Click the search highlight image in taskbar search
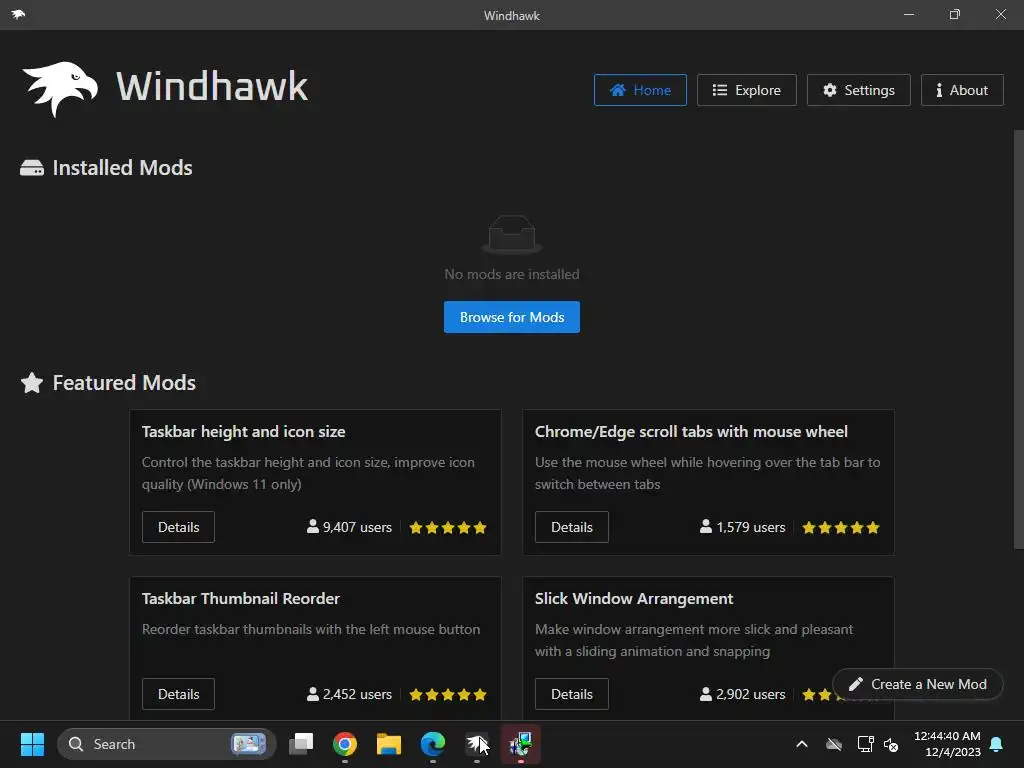Screen dimensions: 1024x768 (248, 744)
